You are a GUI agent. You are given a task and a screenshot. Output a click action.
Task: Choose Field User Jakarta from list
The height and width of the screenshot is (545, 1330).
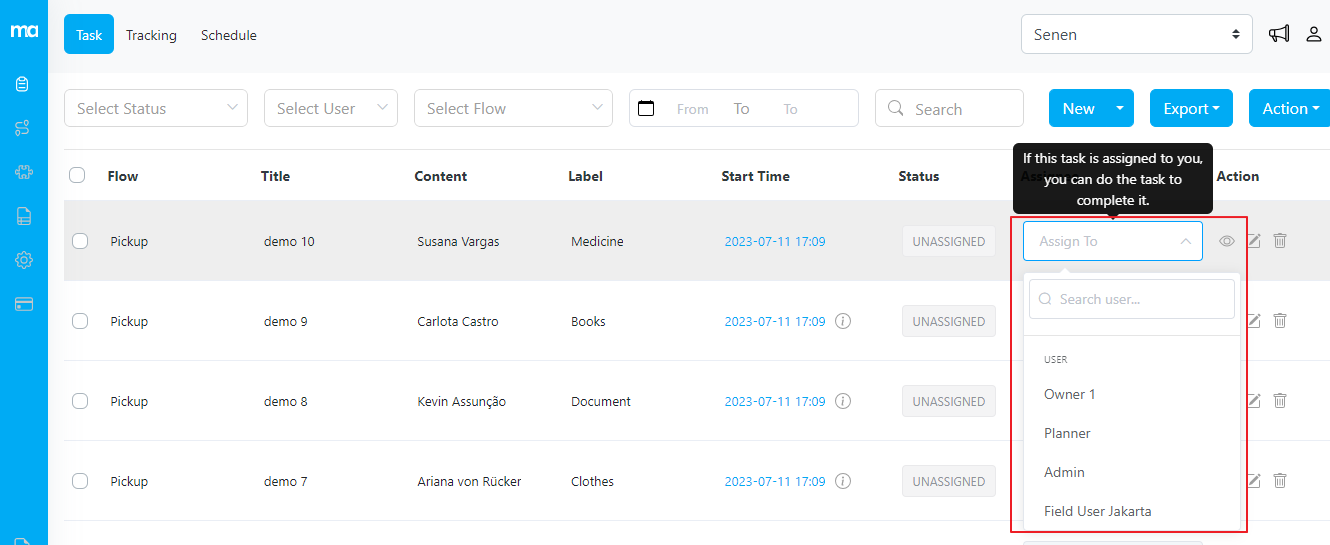coord(1097,511)
